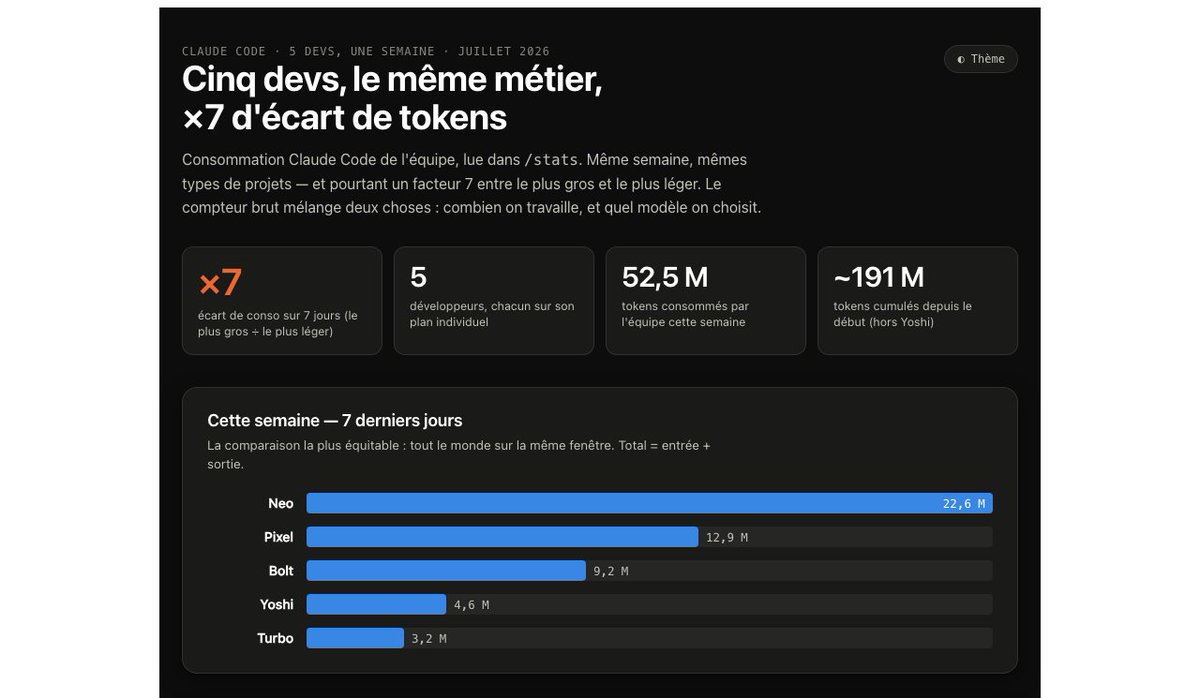Click the half-circle icon in Thème button
This screenshot has height=698, width=1200.
(x=961, y=59)
